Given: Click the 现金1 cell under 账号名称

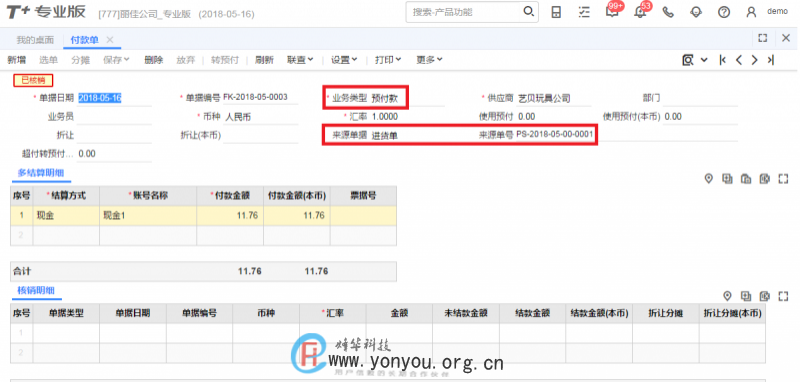Looking at the screenshot, I should (148, 216).
